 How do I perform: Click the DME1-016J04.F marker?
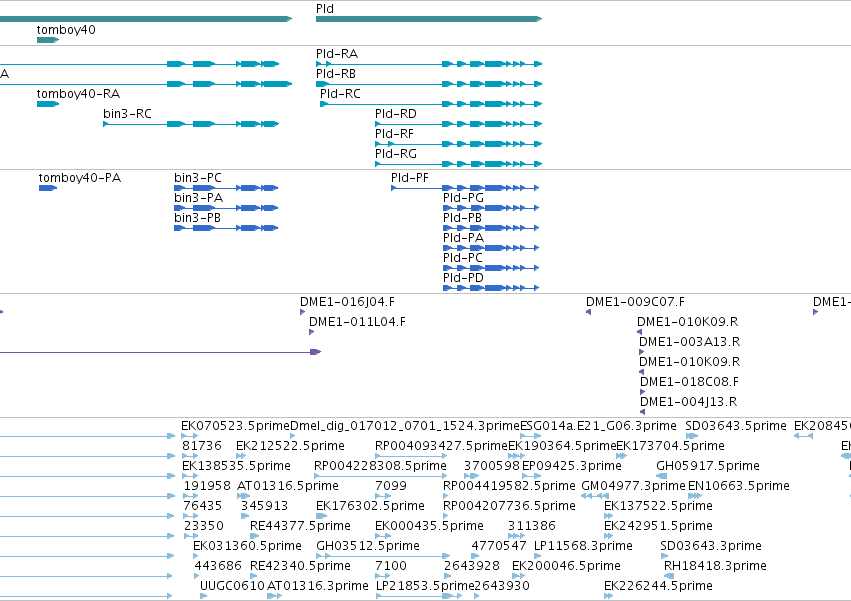302,312
